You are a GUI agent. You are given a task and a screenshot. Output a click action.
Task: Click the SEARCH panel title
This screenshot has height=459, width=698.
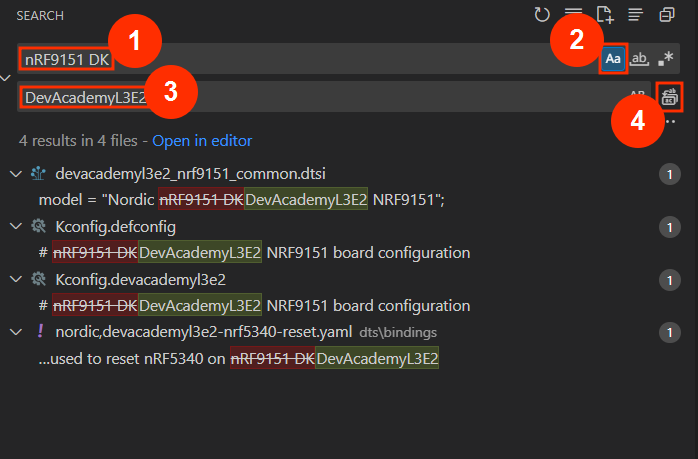(x=40, y=16)
